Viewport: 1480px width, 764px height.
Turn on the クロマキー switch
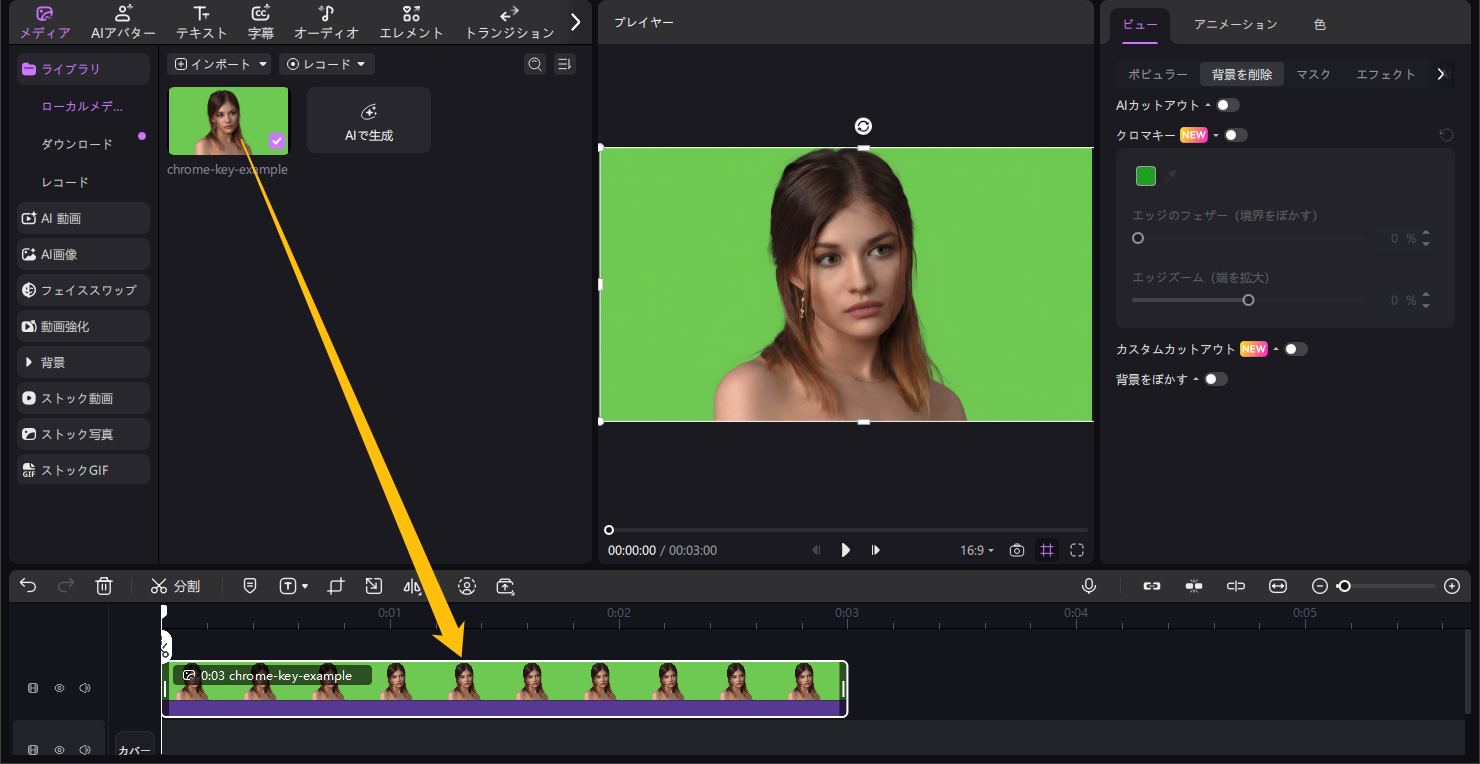pyautogui.click(x=1235, y=135)
